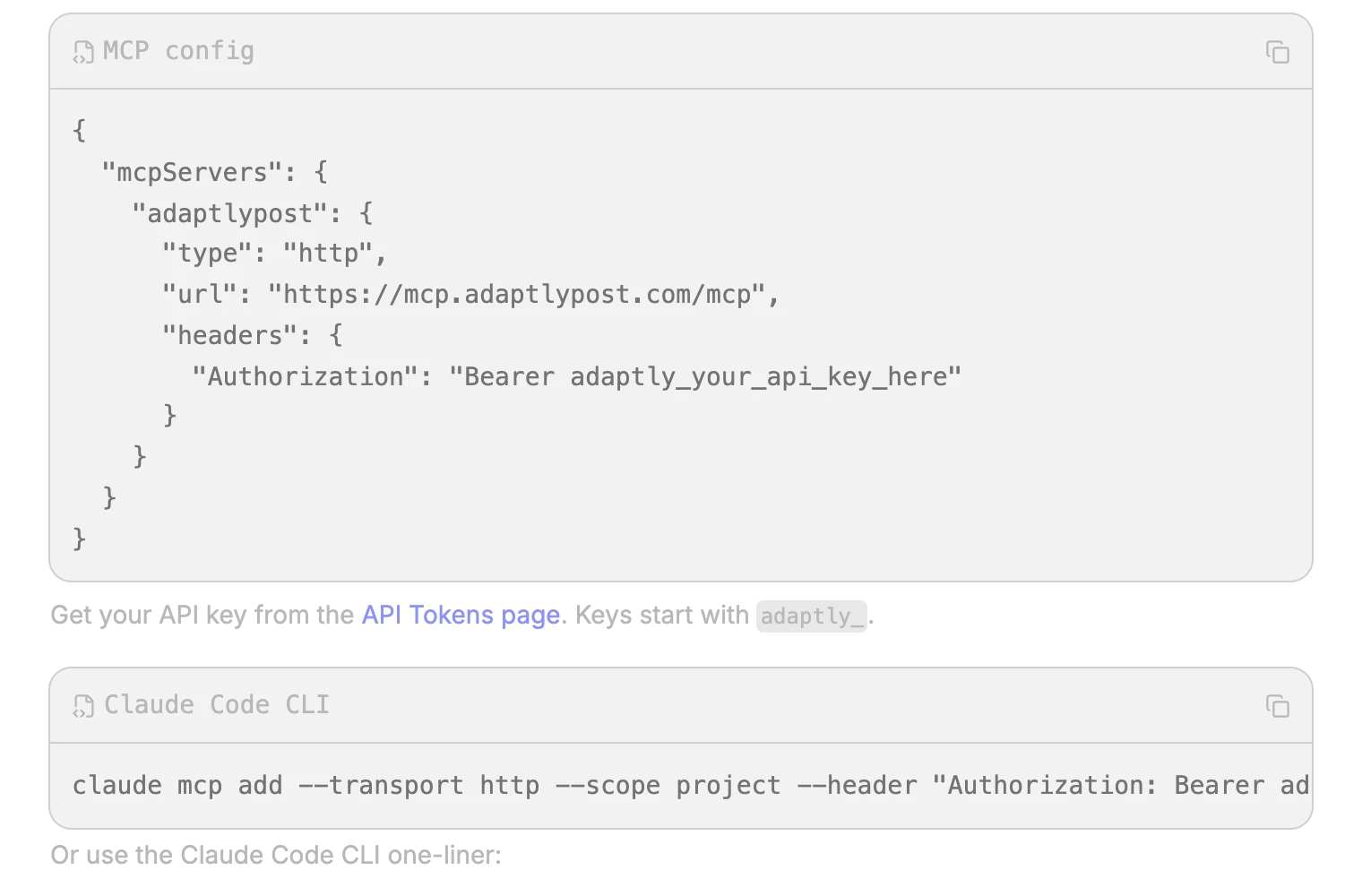Copy the Claude Code CLI command

[1277, 706]
